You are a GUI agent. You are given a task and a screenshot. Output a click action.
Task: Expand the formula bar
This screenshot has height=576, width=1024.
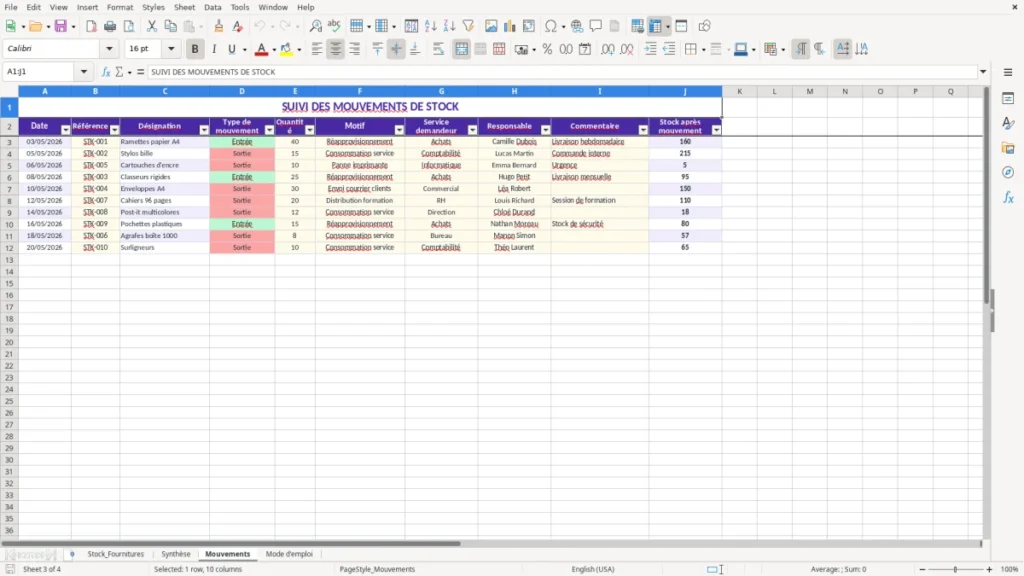[983, 72]
